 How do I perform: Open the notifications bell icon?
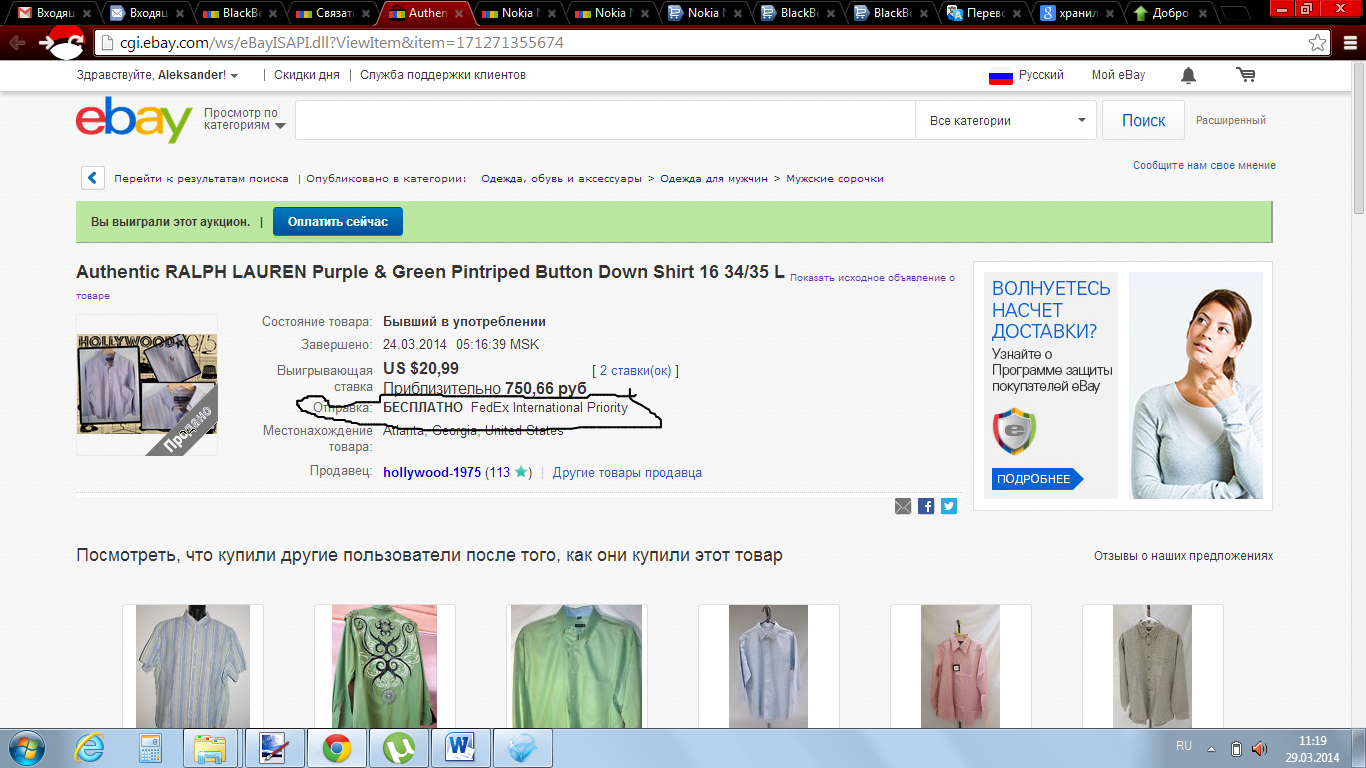point(1188,75)
